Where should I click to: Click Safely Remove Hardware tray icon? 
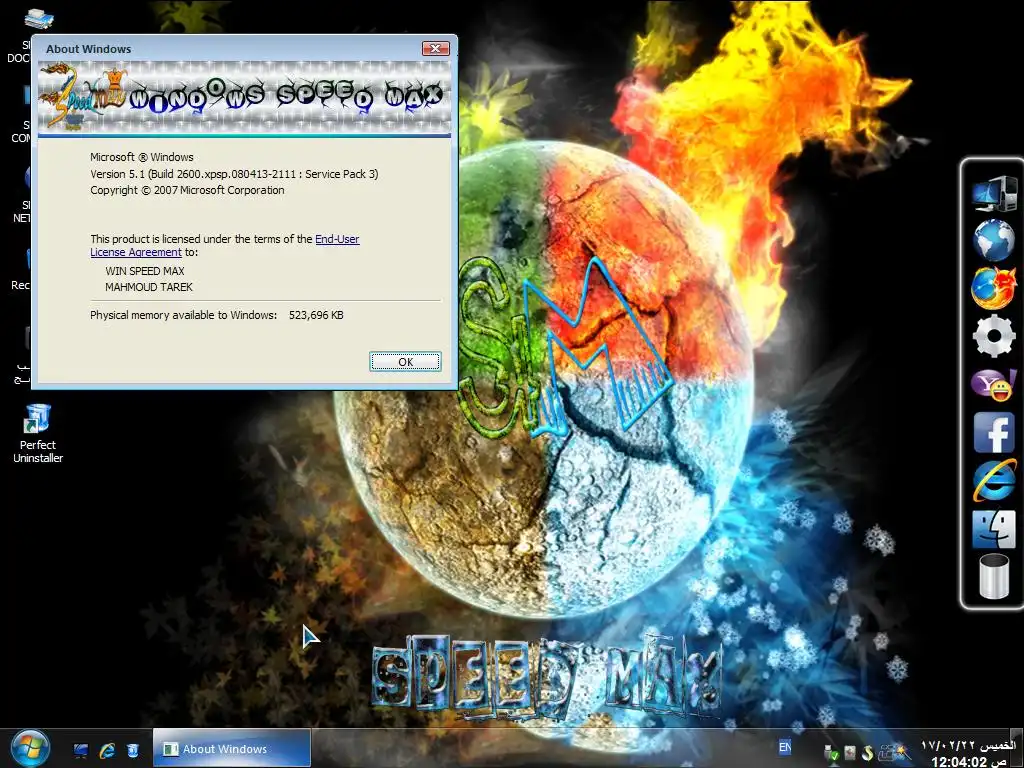tap(831, 754)
